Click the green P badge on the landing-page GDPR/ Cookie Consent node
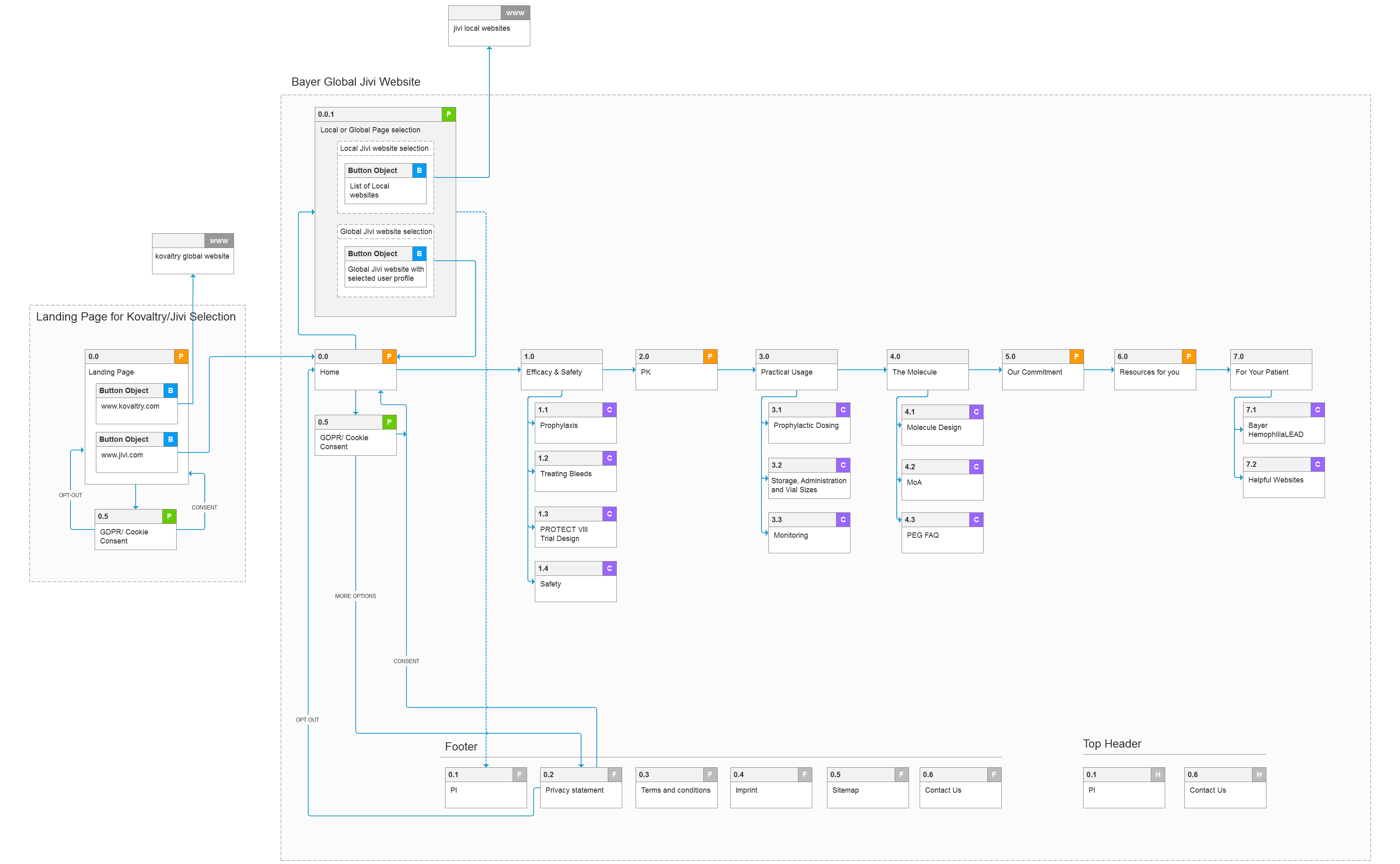This screenshot has height=864, width=1400. click(169, 516)
